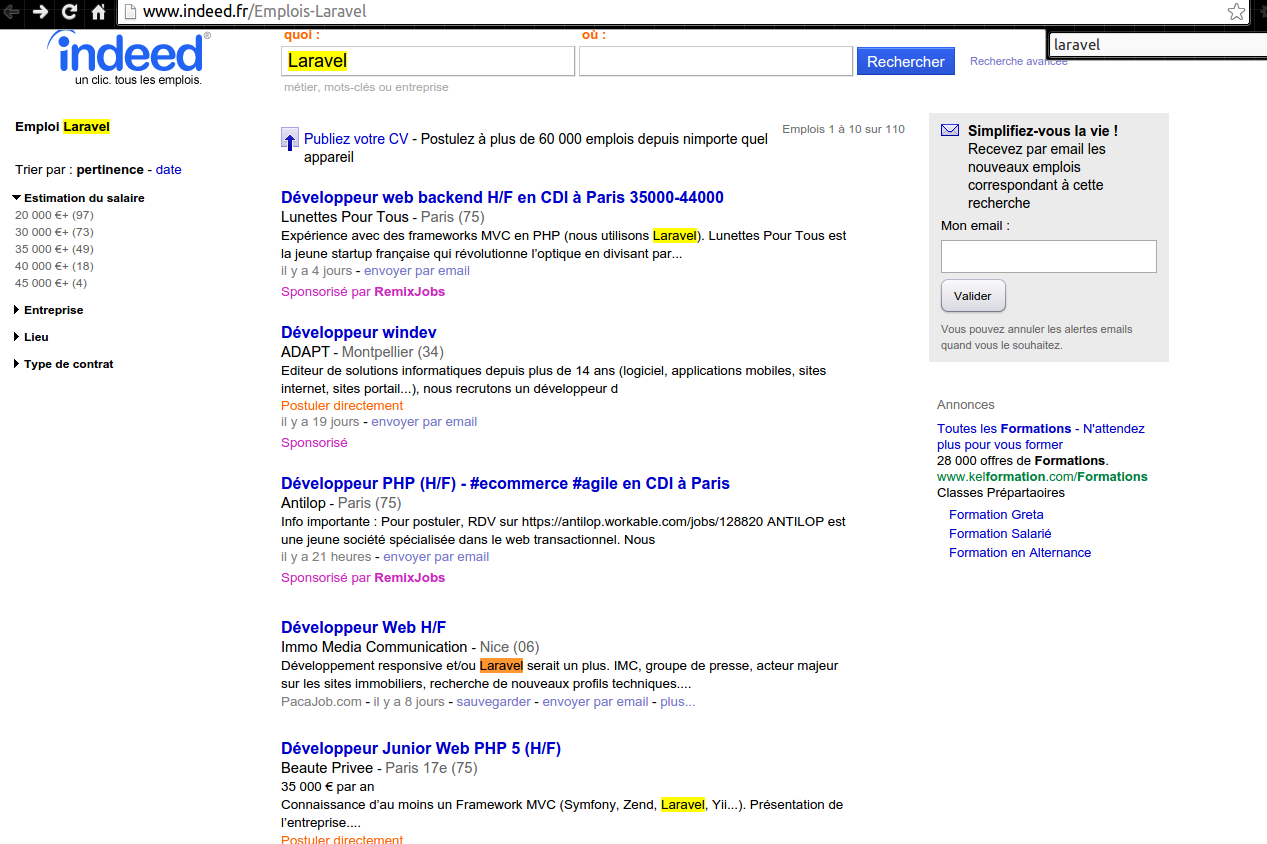1267x844 pixels.
Task: Click the Mon email input field
Action: (x=1049, y=256)
